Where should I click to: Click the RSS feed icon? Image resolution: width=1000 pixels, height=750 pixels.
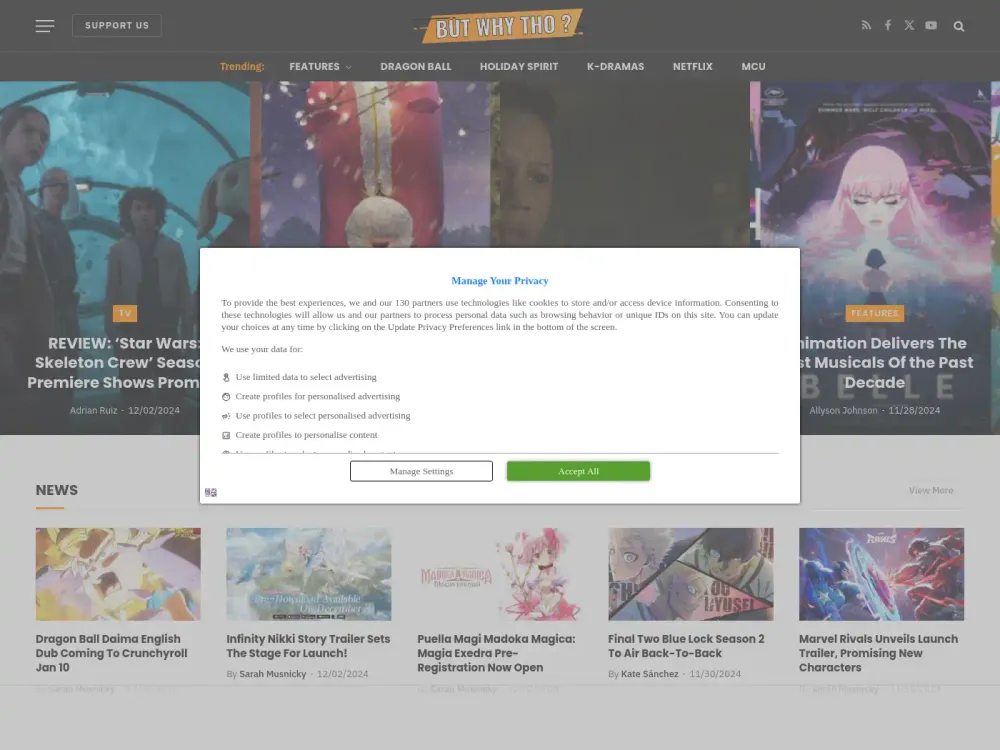[866, 26]
